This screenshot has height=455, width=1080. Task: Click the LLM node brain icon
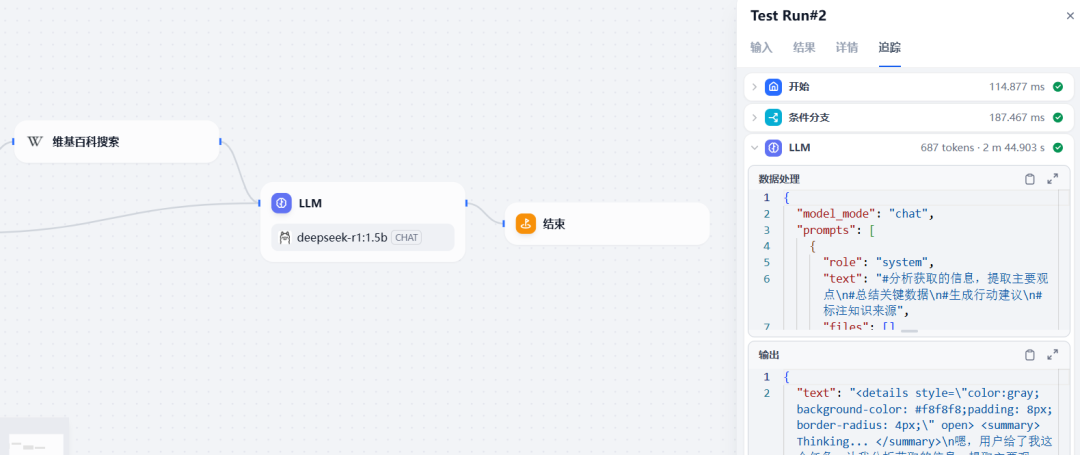280,203
